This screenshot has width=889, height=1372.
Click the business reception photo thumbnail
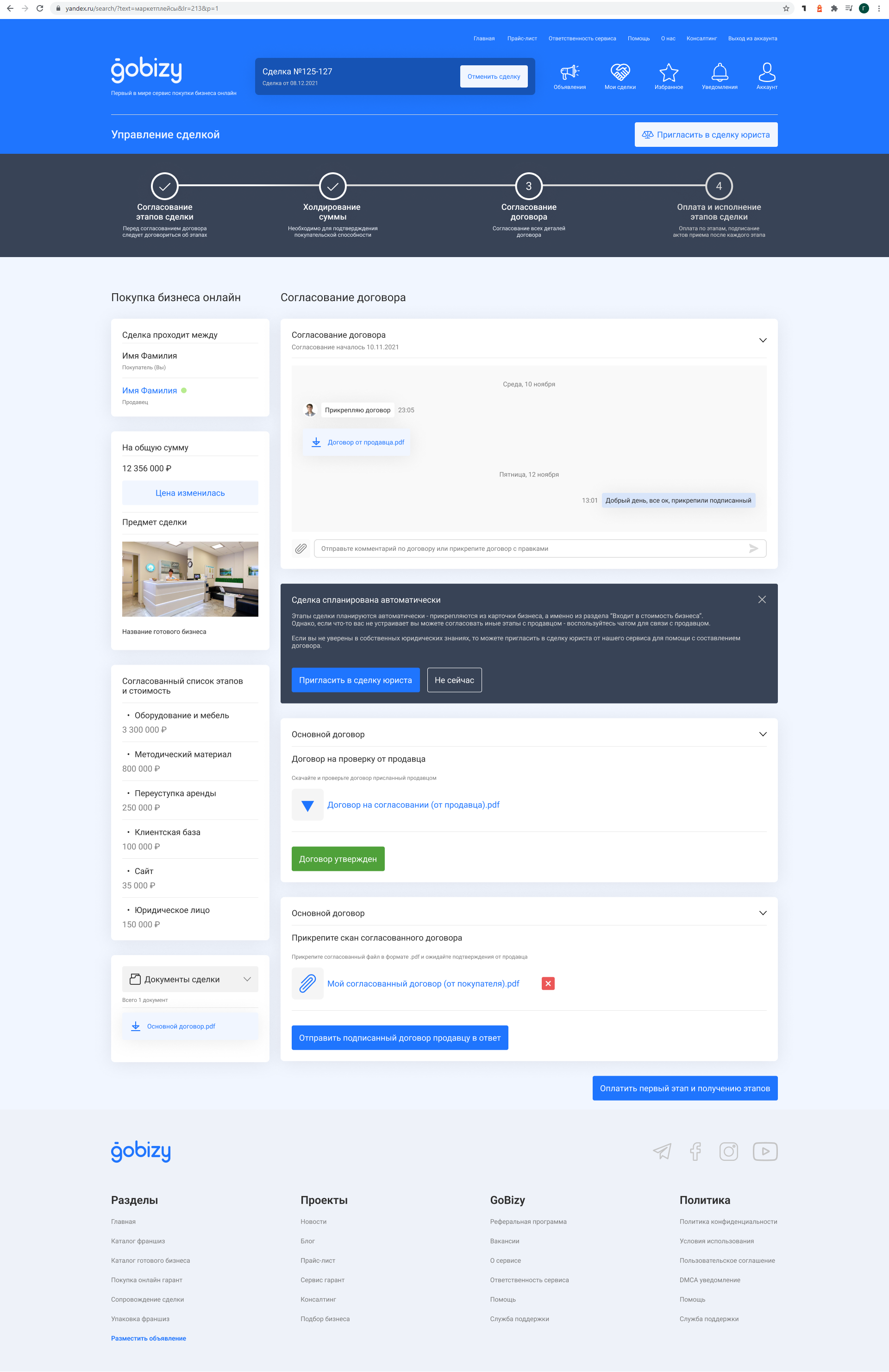[189, 579]
